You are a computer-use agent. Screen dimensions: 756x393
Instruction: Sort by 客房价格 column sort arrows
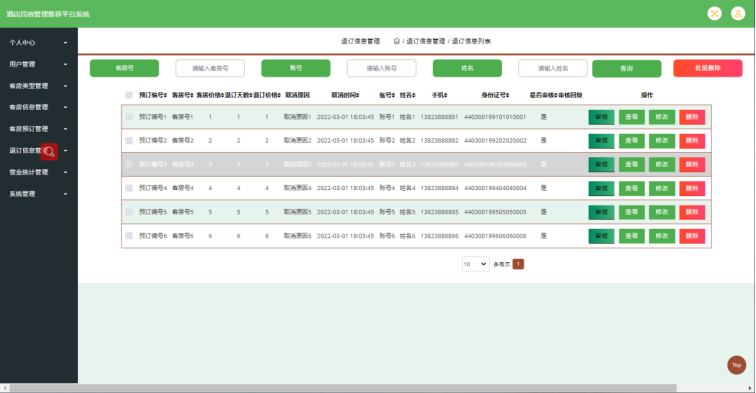click(222, 95)
